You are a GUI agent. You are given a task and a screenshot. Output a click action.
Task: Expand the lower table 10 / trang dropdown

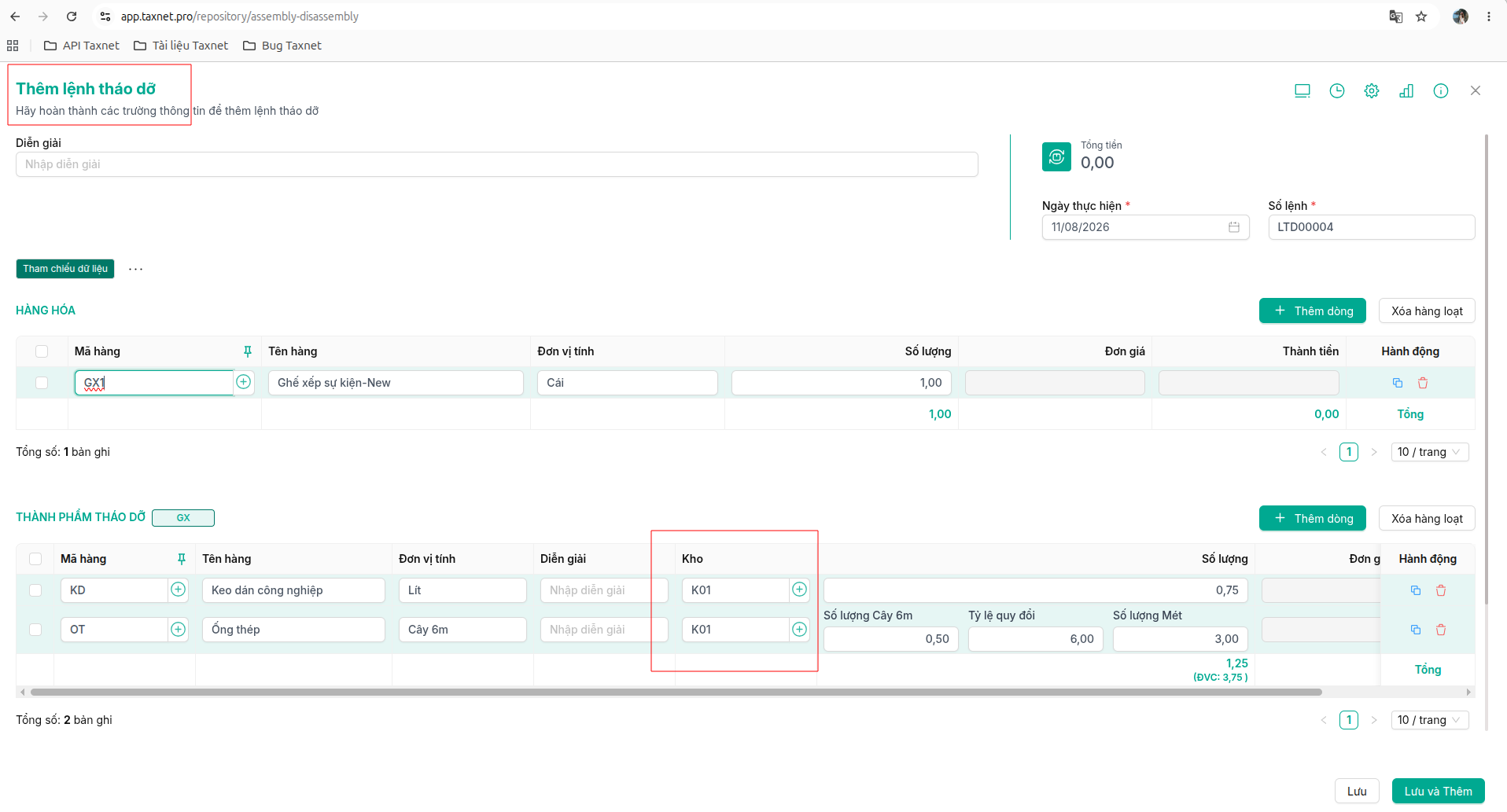[x=1429, y=720]
